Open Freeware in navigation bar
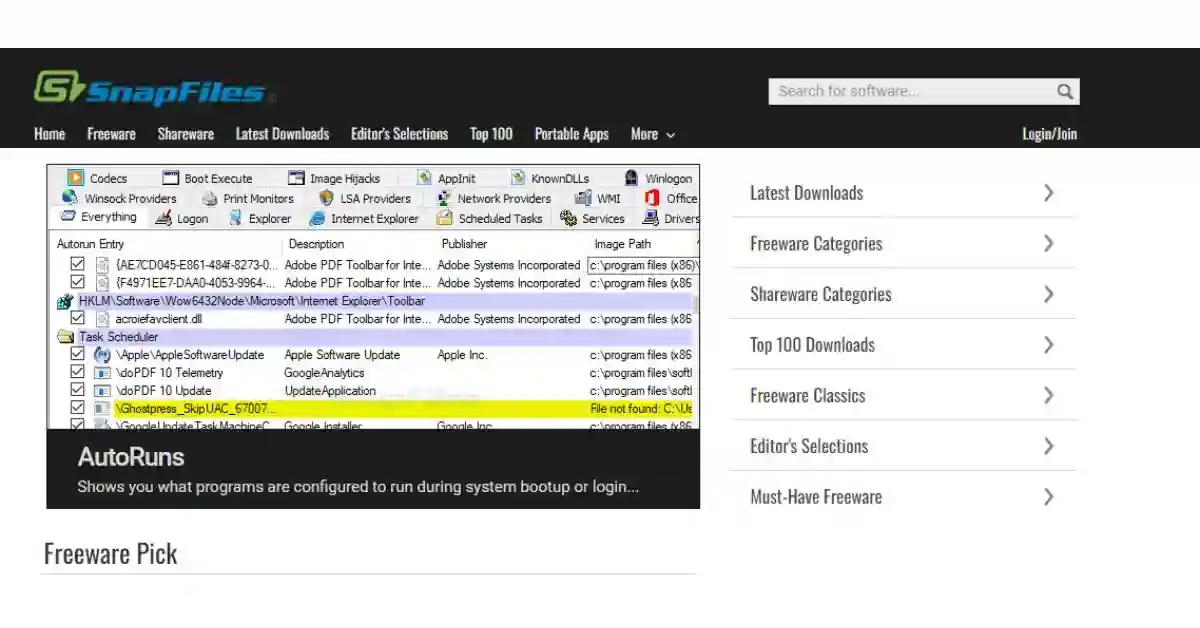1200x628 pixels. pyautogui.click(x=111, y=134)
